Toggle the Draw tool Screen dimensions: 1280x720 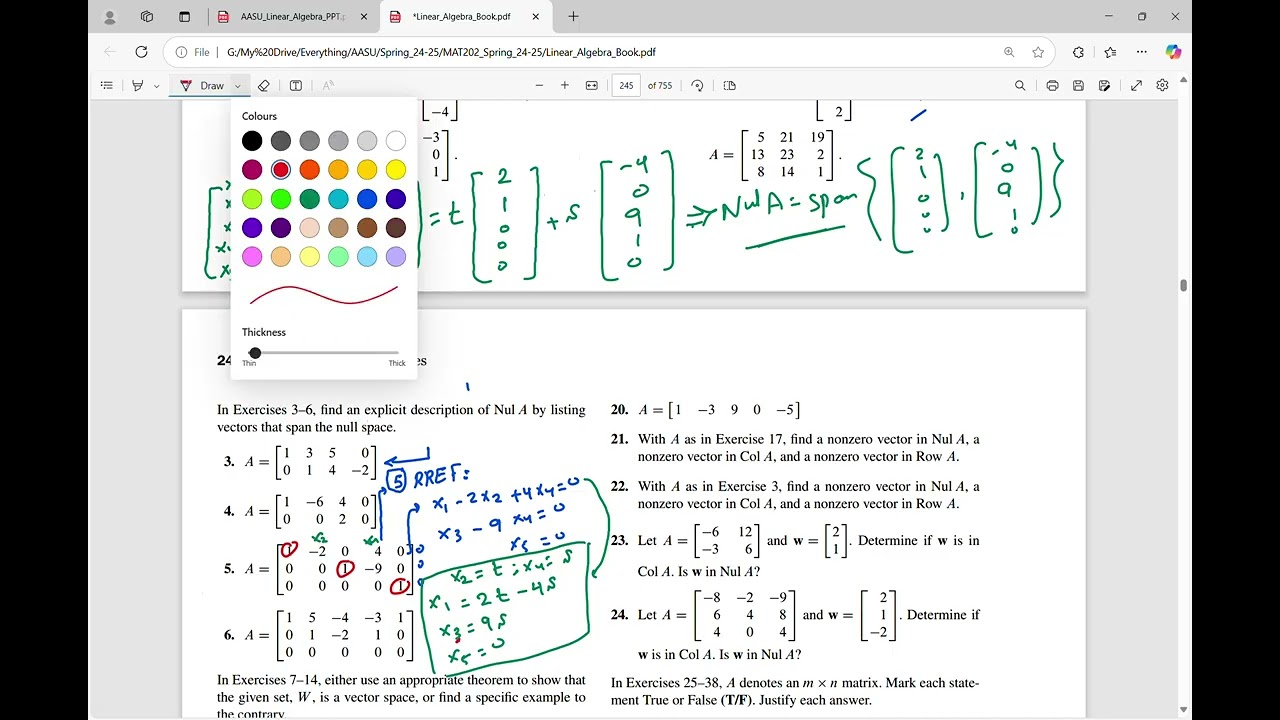click(x=201, y=86)
